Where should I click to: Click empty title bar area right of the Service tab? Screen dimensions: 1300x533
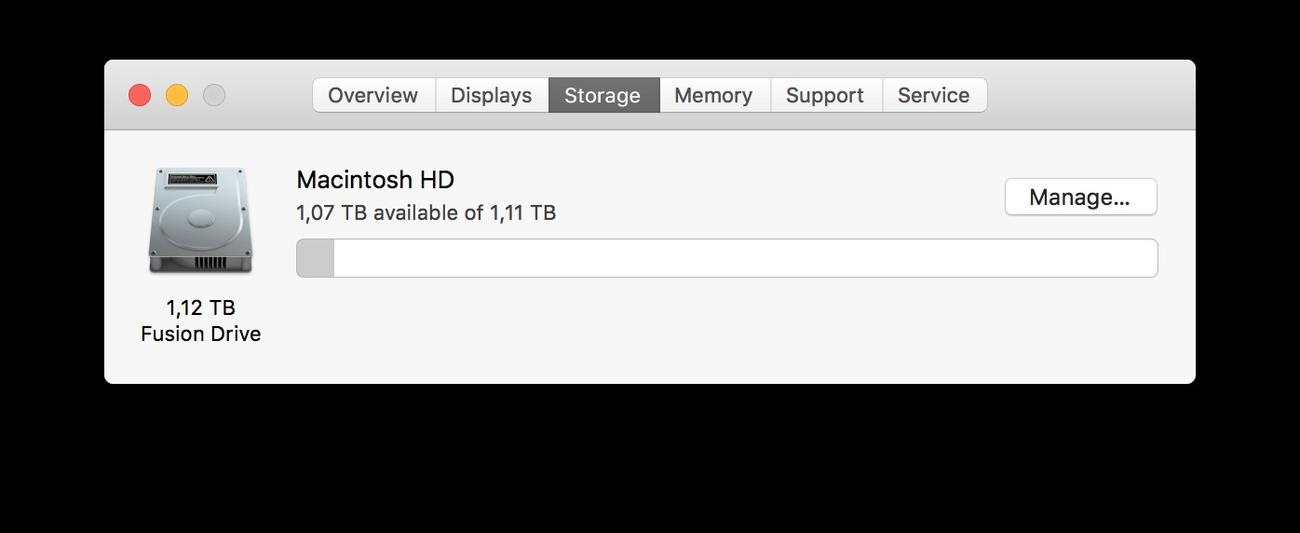[x=1090, y=95]
